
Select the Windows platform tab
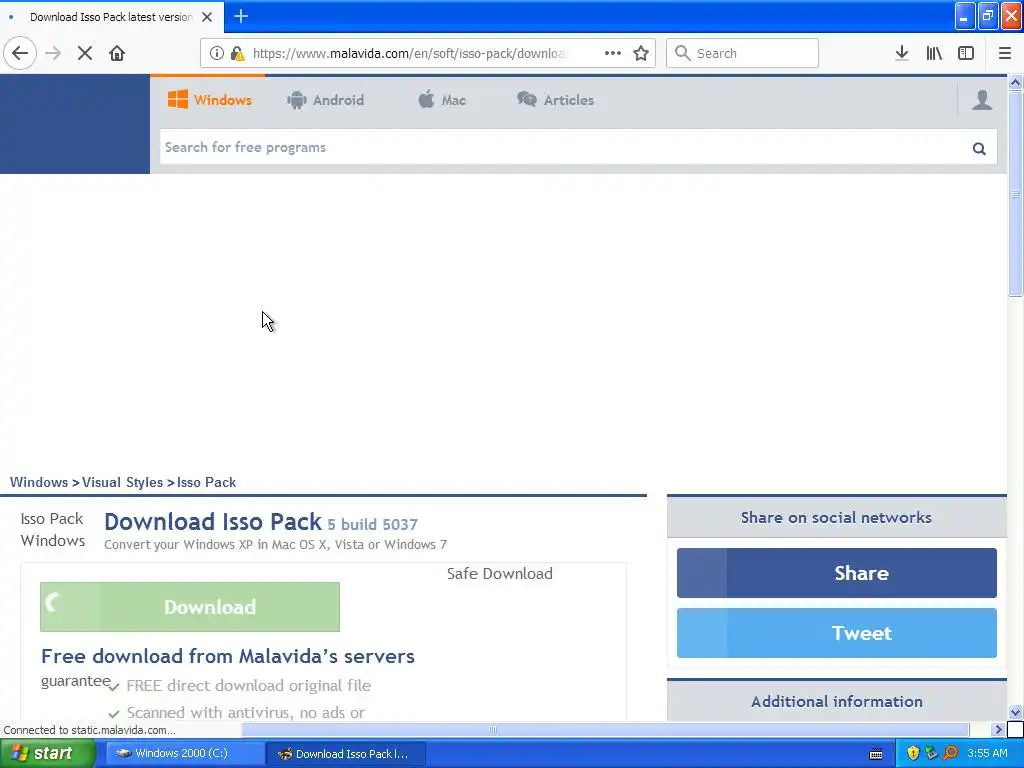click(x=210, y=100)
